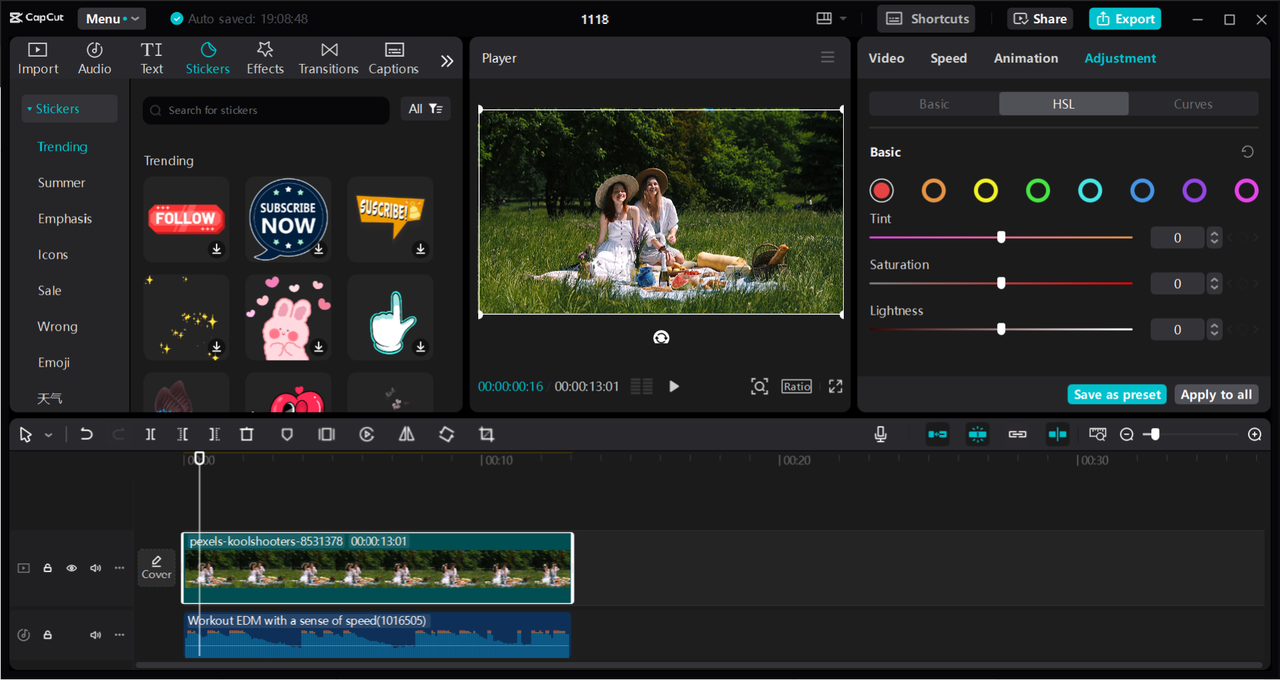
Task: Select the Summer sticker category
Action: (62, 183)
